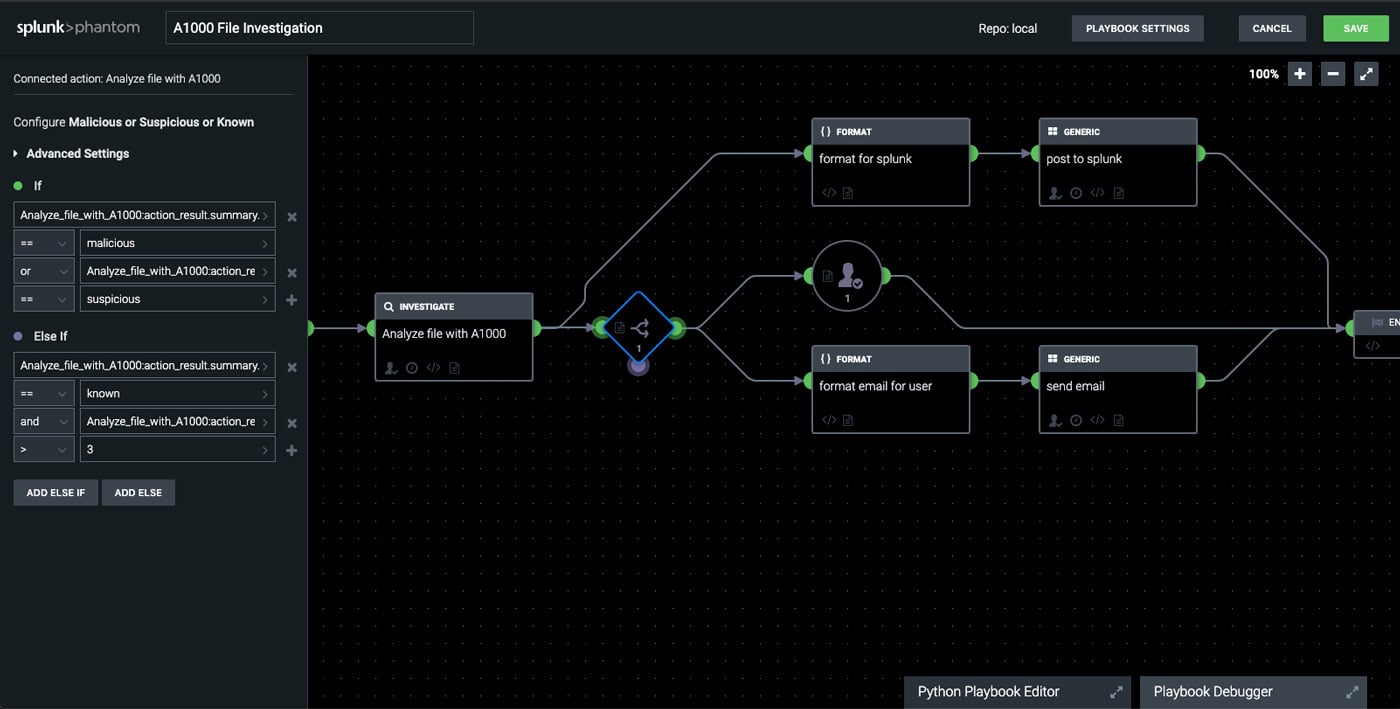Select the user prompt circle block
This screenshot has width=1400, height=709.
[x=847, y=276]
